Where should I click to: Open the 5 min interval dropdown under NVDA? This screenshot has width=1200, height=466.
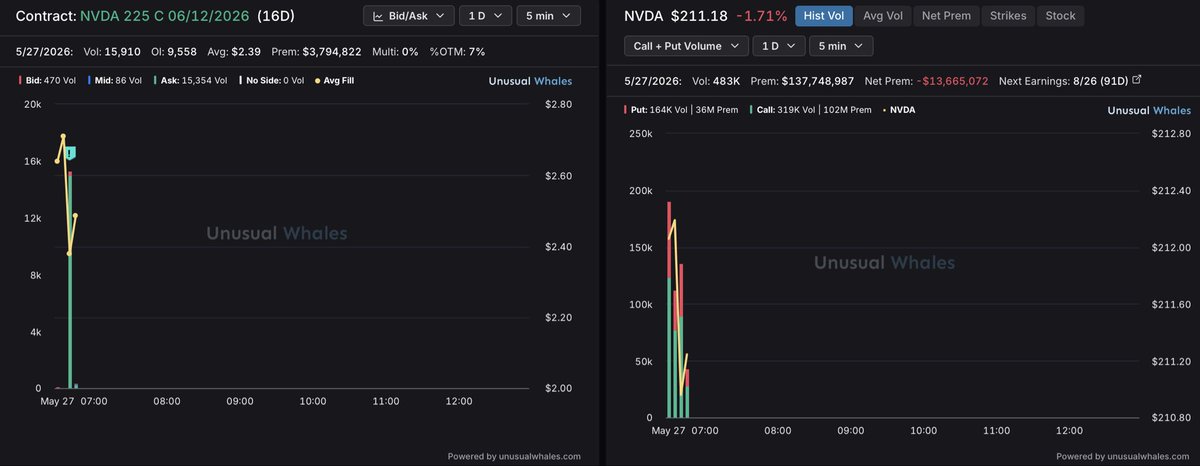click(x=840, y=46)
